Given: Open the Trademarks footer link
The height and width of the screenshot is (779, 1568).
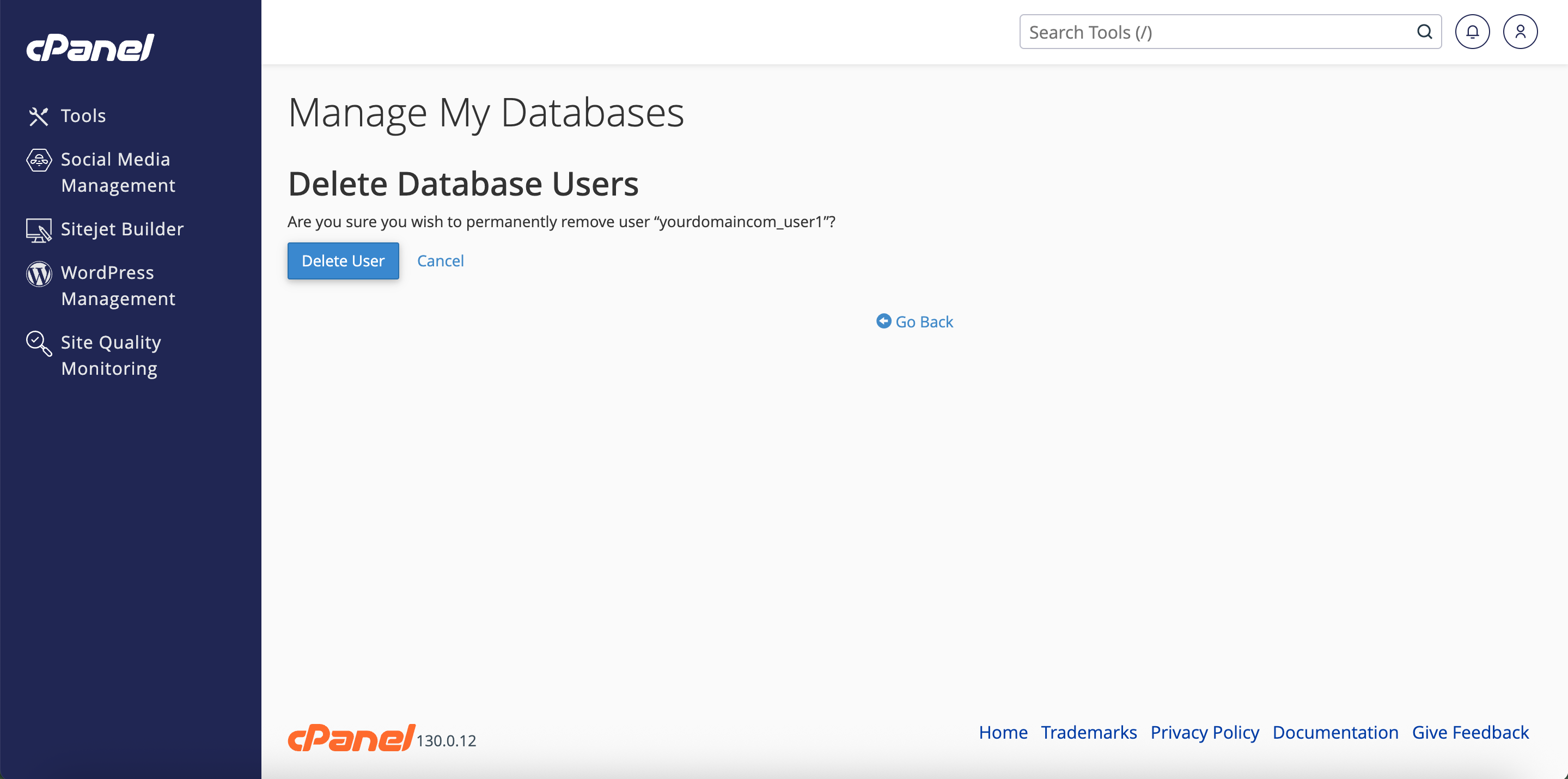Looking at the screenshot, I should click(x=1088, y=732).
